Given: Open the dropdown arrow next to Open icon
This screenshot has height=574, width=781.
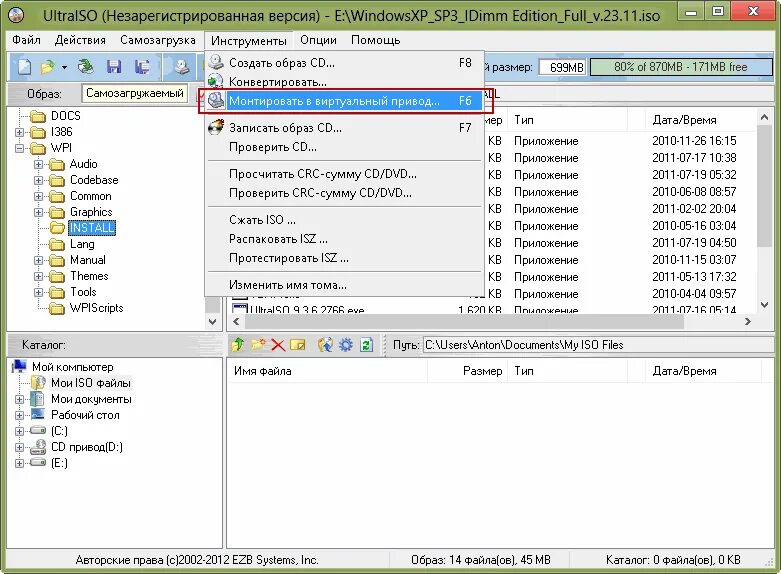Looking at the screenshot, I should click(64, 67).
